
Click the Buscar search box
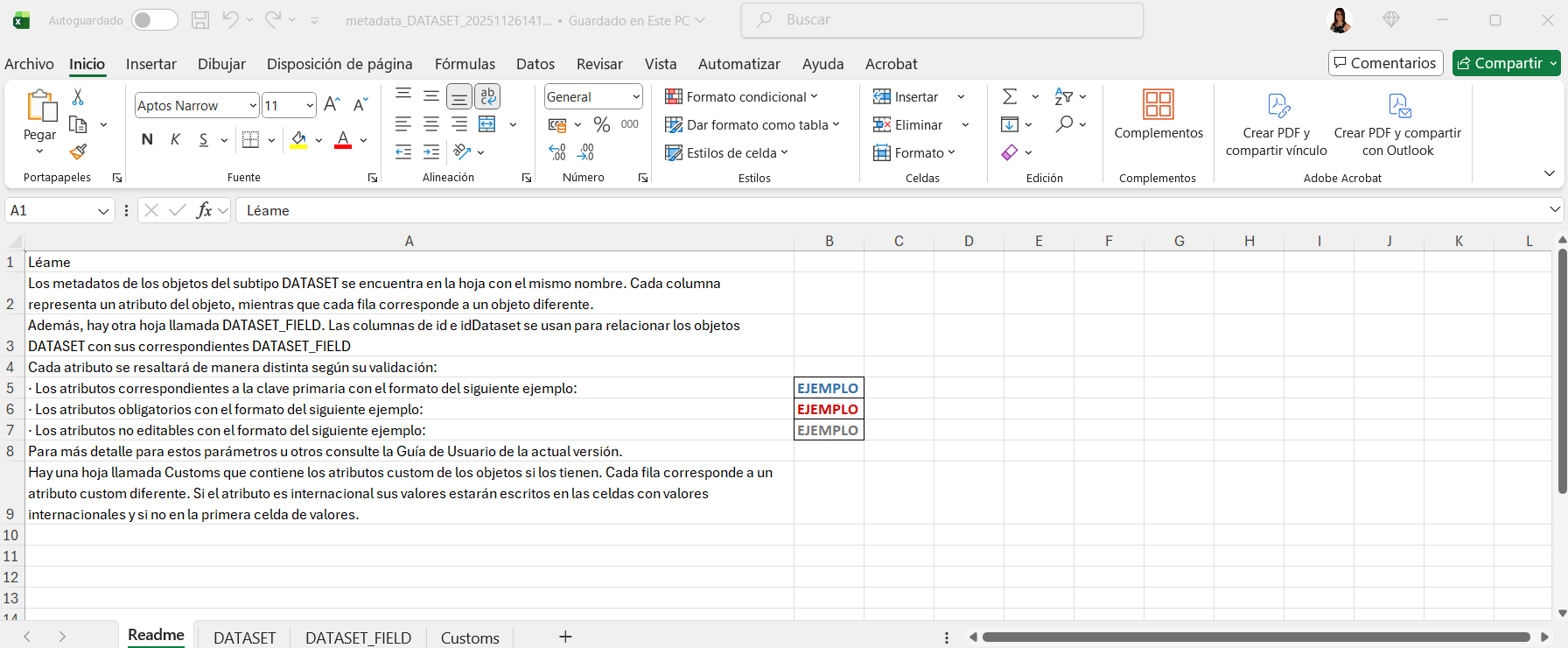click(941, 20)
